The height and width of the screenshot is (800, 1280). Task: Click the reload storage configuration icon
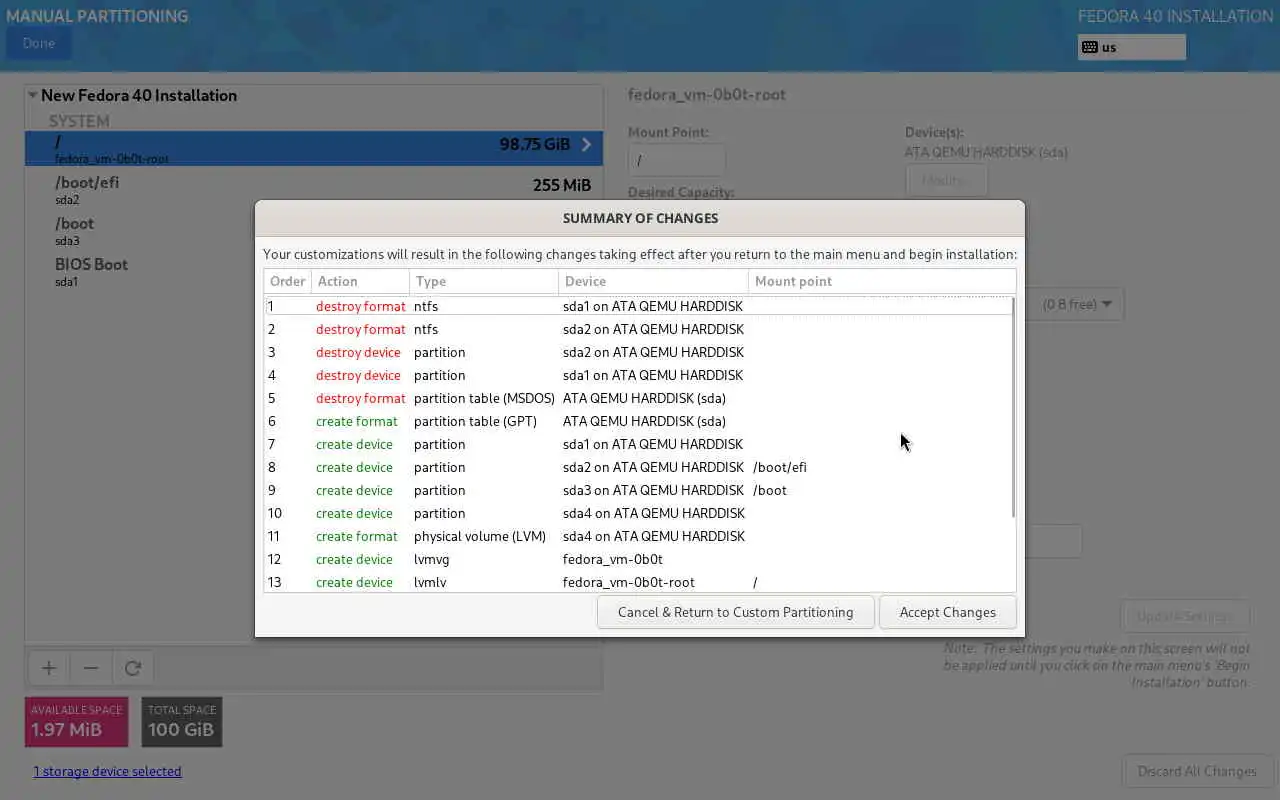(133, 668)
